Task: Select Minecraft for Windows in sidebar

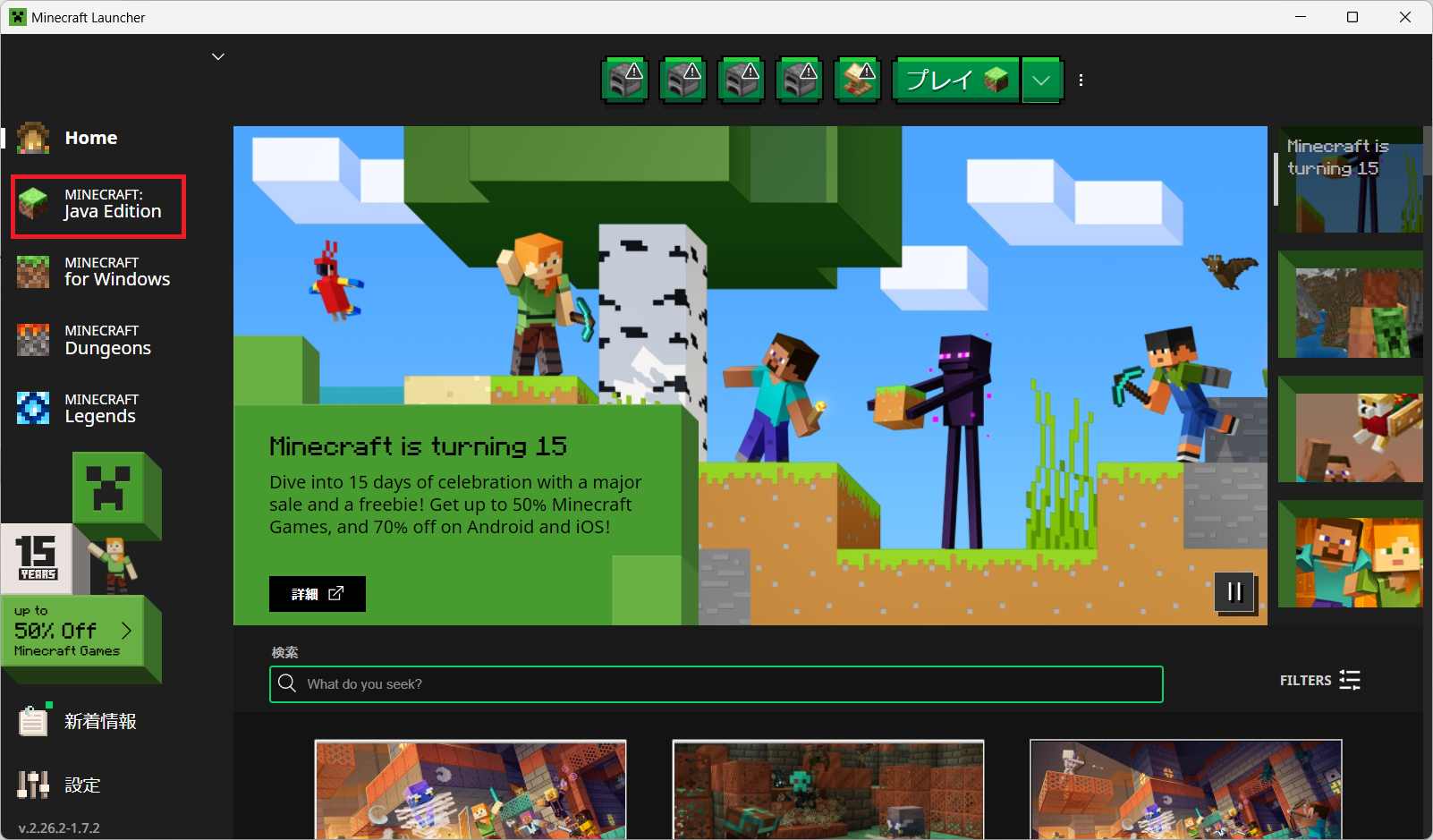Action: [x=98, y=272]
